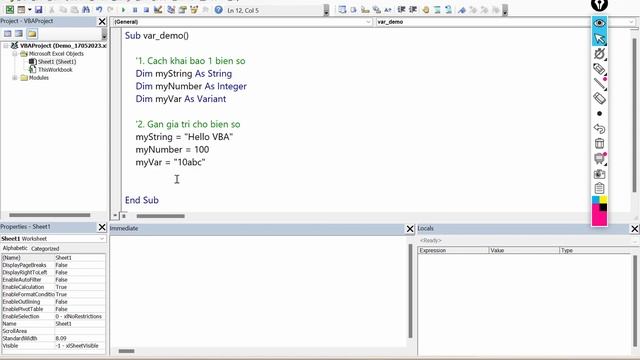Take screenshot with overlay camera icon
Image resolution: width=640 pixels, height=360 pixels.
(x=599, y=174)
